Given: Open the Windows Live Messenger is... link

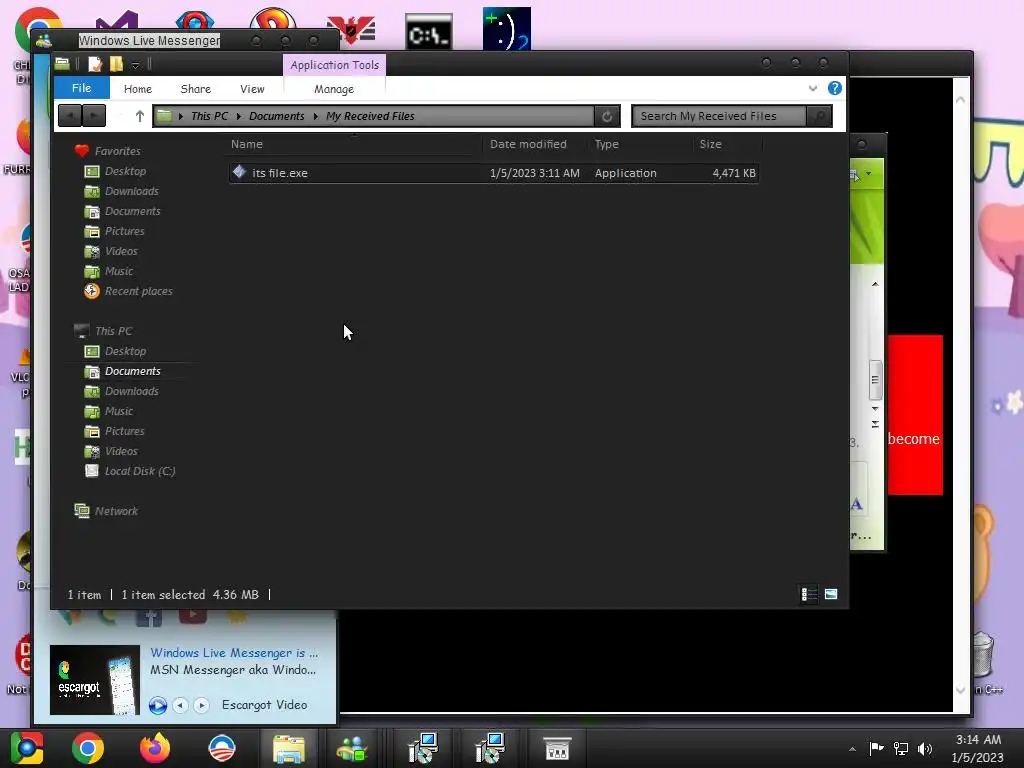Looking at the screenshot, I should pyautogui.click(x=234, y=652).
